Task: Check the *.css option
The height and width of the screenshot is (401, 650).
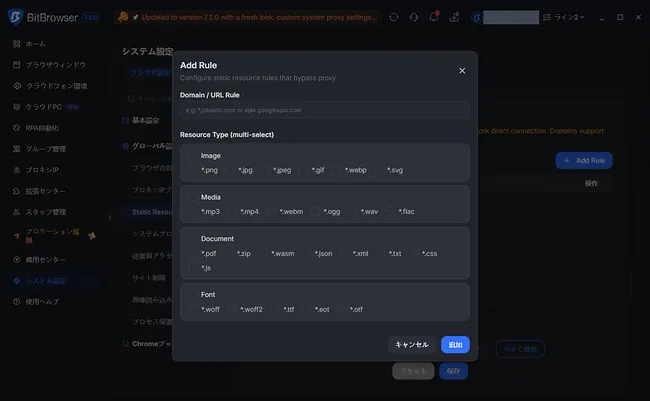Action: pyautogui.click(x=414, y=253)
